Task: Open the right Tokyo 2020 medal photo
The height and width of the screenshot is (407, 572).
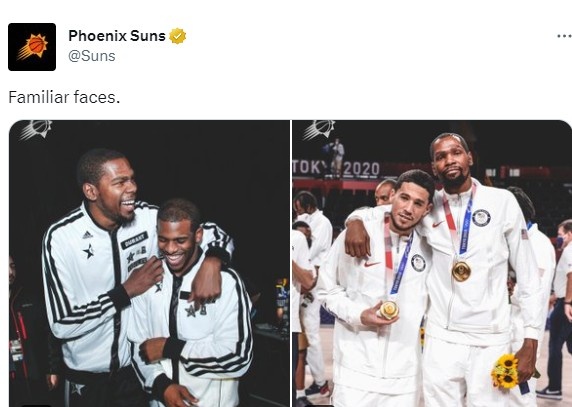Action: [432, 263]
